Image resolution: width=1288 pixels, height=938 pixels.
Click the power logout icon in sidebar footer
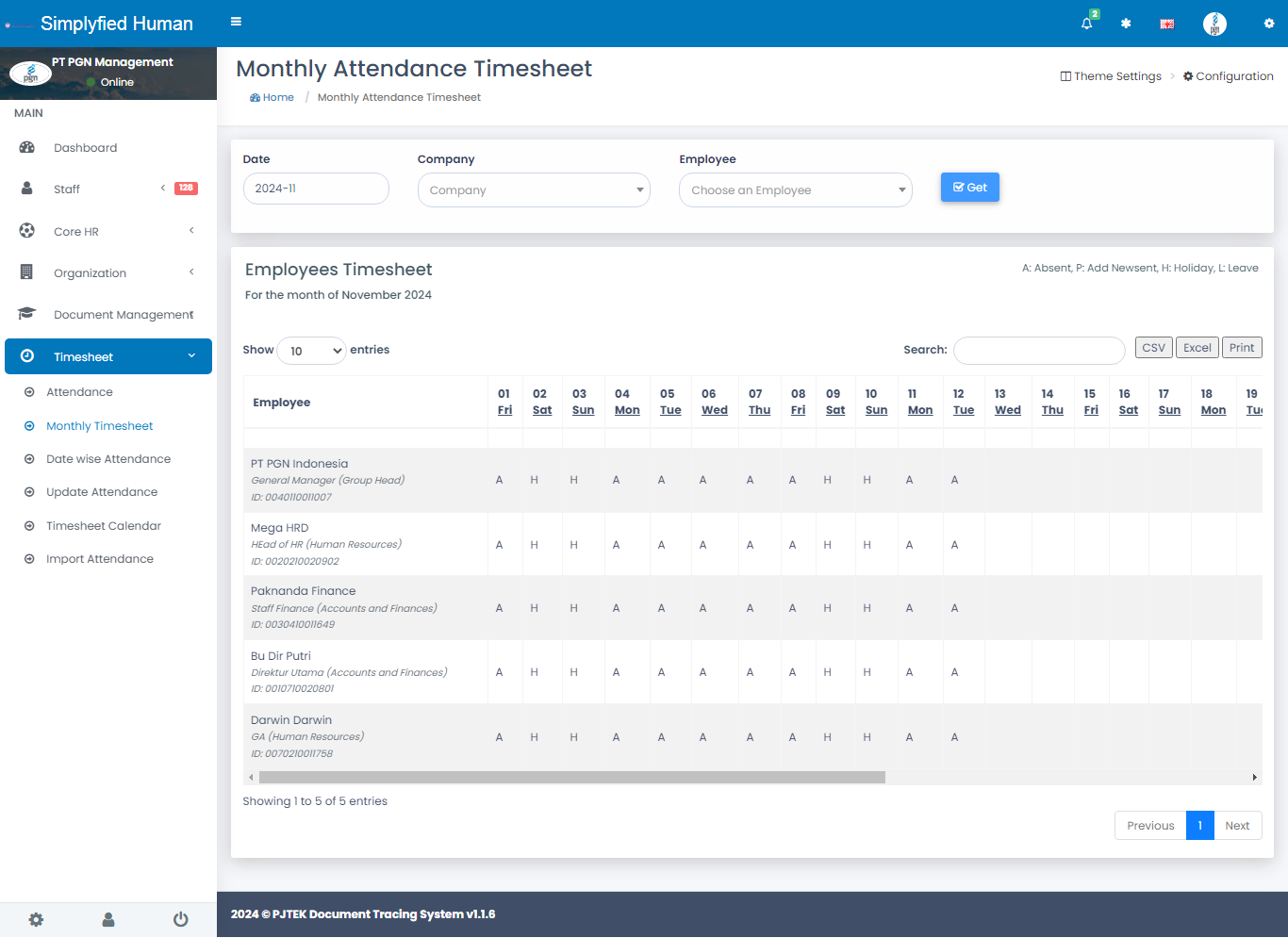click(x=180, y=919)
